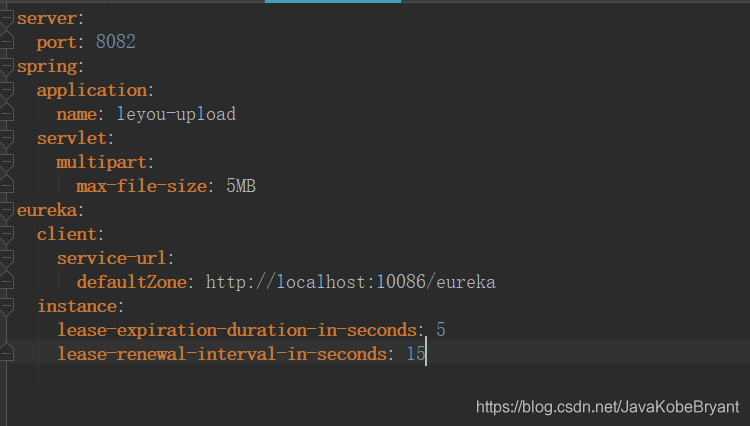Click the http://localhost:10086/eureka URL value

click(351, 282)
